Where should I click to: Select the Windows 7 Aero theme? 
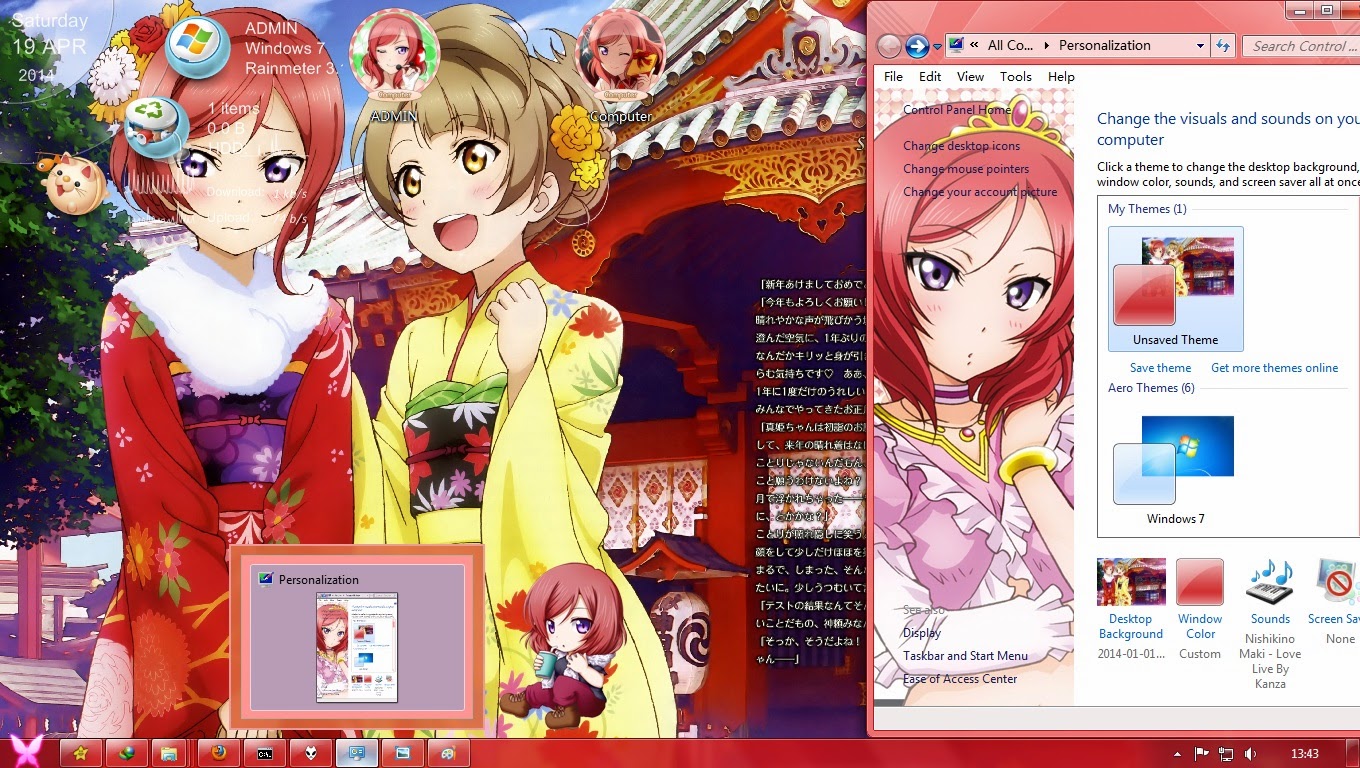1175,469
